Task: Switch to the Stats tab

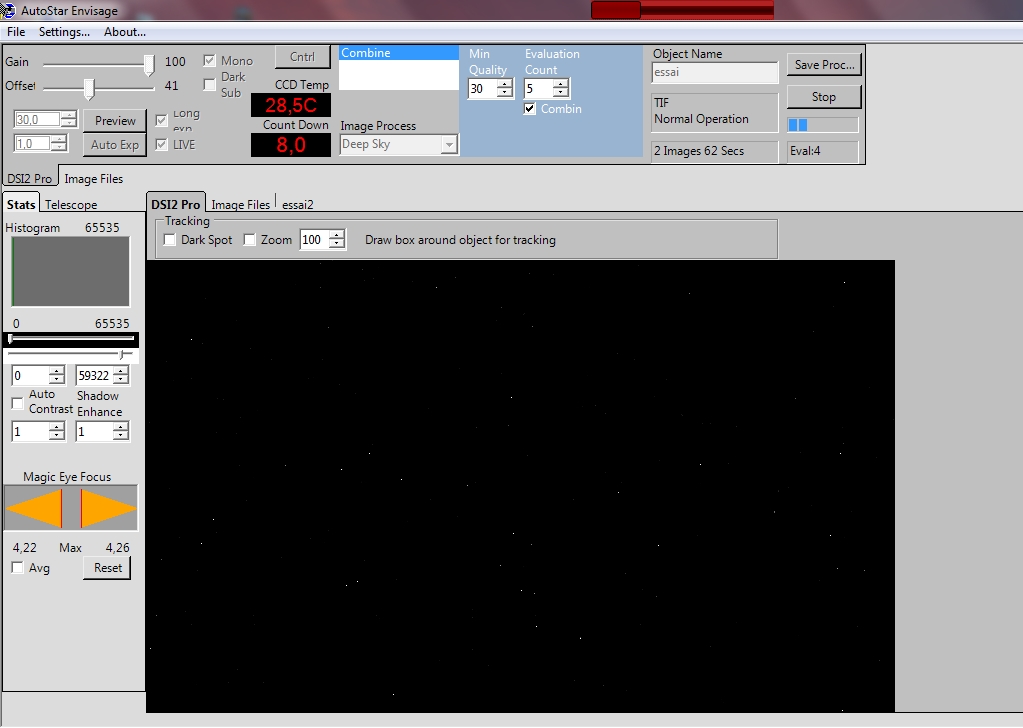Action: point(21,204)
